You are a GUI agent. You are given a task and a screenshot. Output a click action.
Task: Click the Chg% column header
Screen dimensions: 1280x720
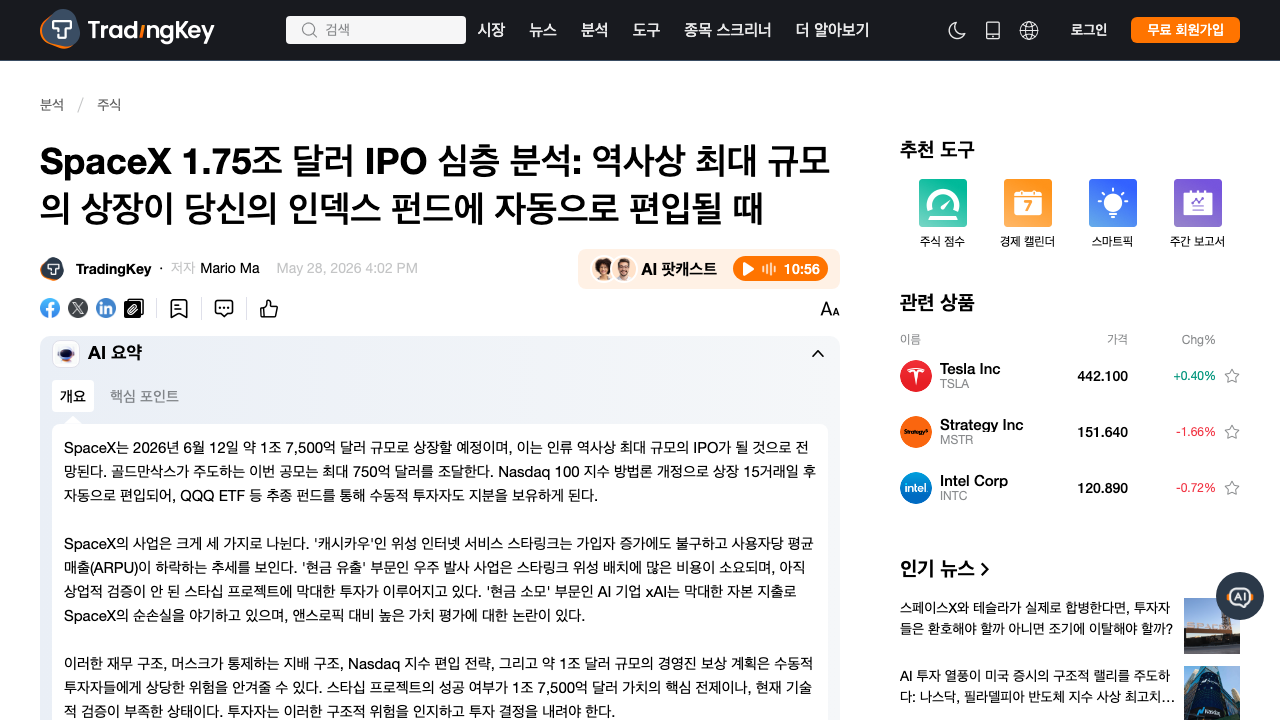pos(1198,340)
